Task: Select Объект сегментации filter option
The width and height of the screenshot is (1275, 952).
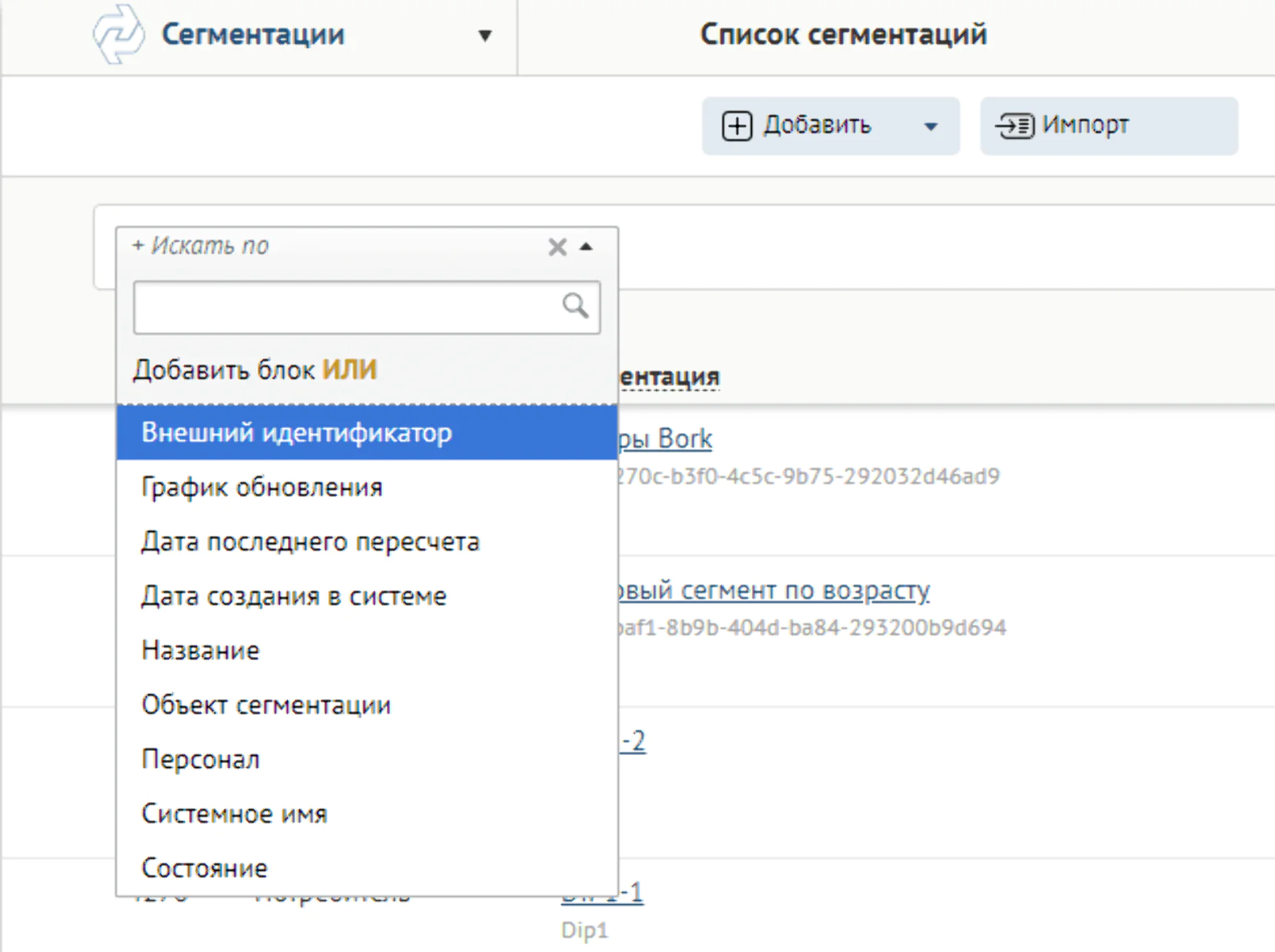Action: (367, 704)
